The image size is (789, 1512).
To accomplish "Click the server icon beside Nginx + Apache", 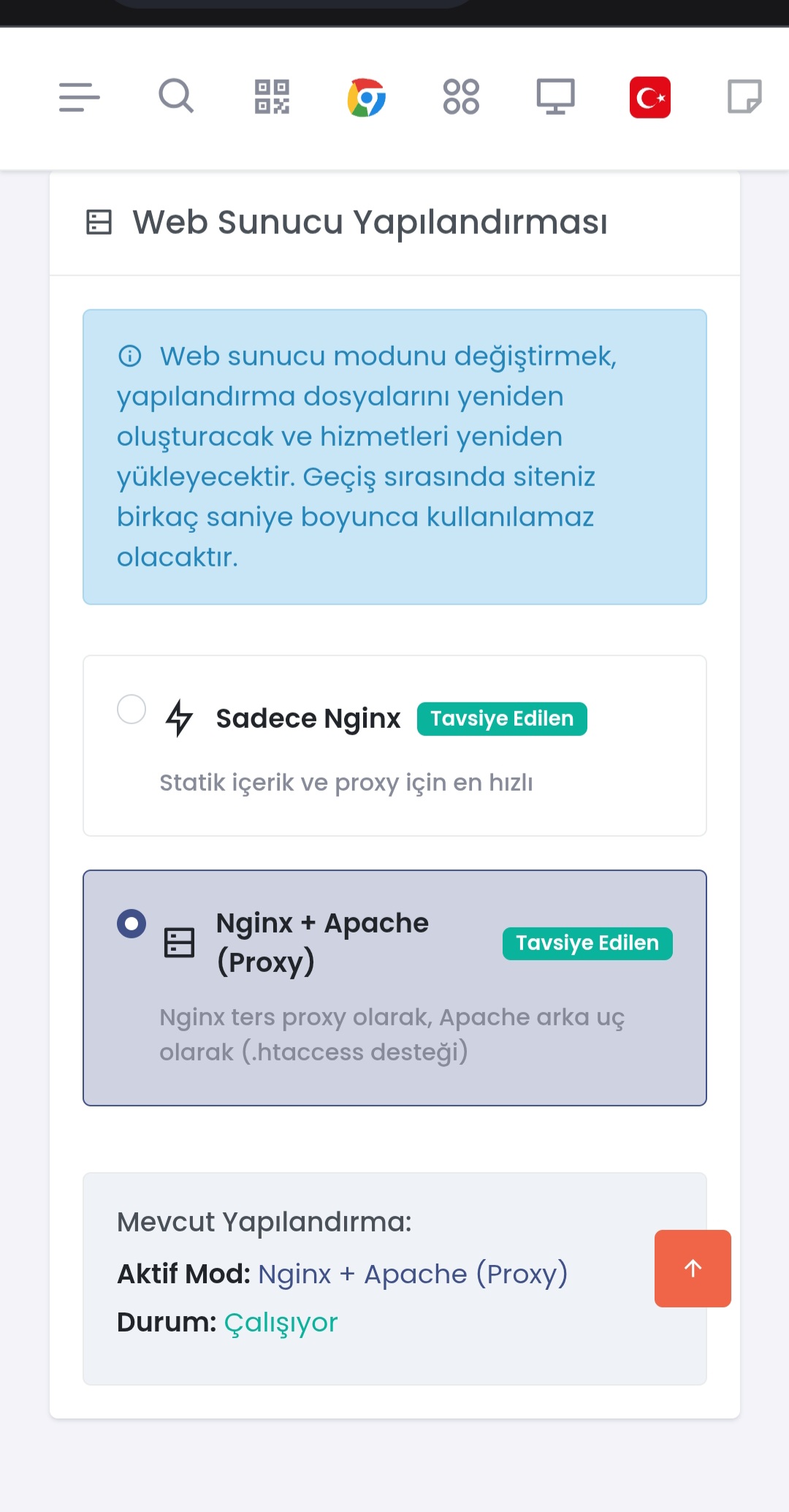I will (179, 943).
